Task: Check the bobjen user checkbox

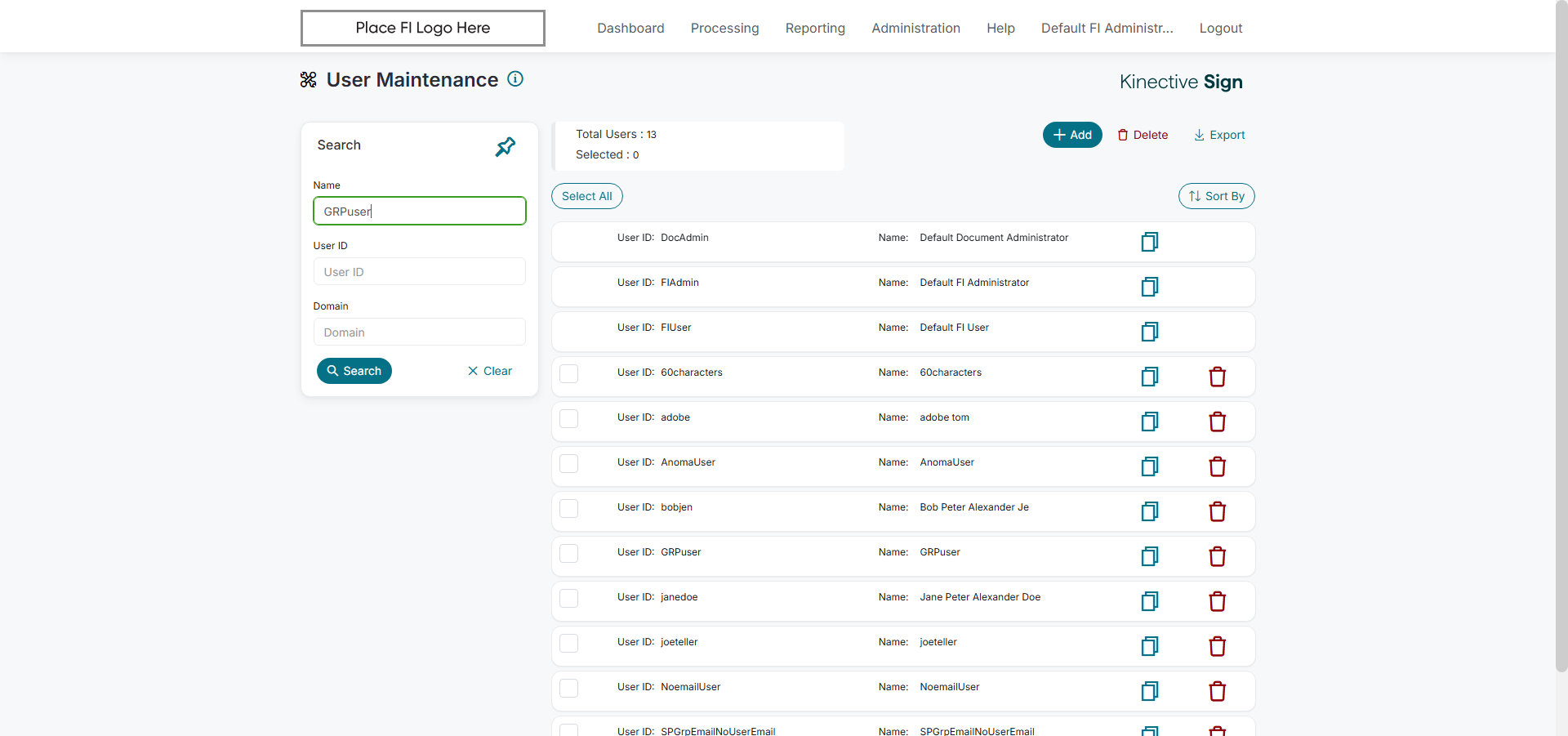Action: coord(569,508)
